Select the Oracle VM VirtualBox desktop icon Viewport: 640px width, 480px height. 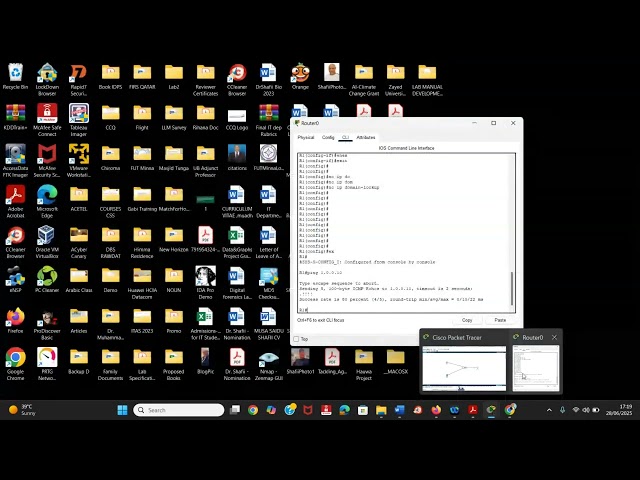point(47,242)
